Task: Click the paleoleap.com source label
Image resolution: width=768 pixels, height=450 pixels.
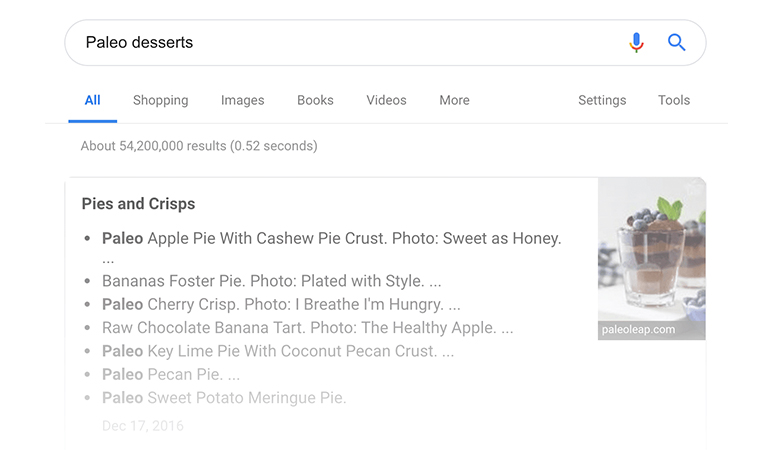Action: pyautogui.click(x=638, y=330)
